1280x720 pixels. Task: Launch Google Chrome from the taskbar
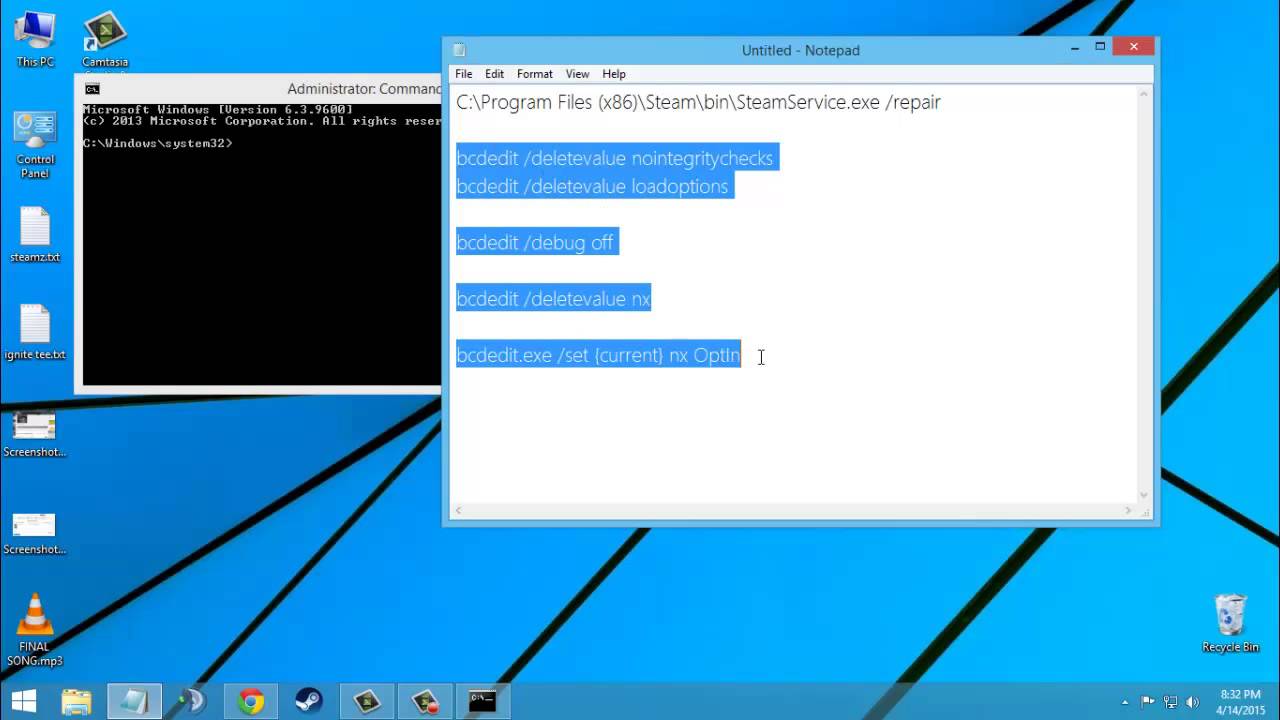250,701
